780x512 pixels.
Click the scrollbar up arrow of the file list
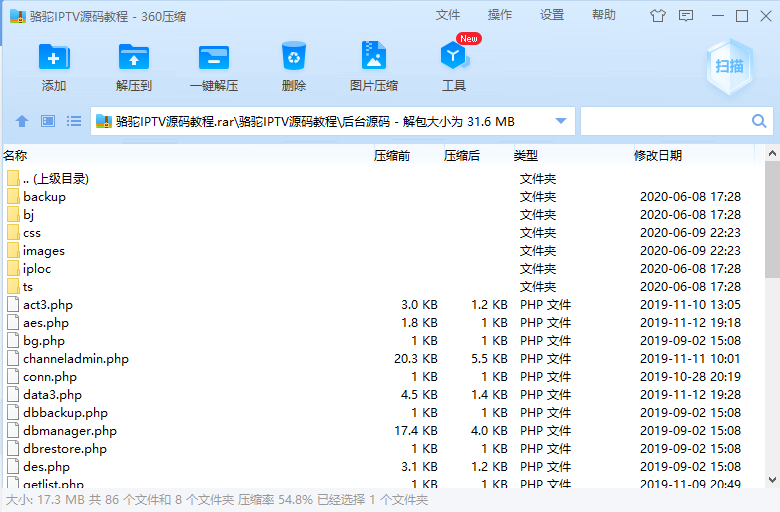click(x=772, y=154)
